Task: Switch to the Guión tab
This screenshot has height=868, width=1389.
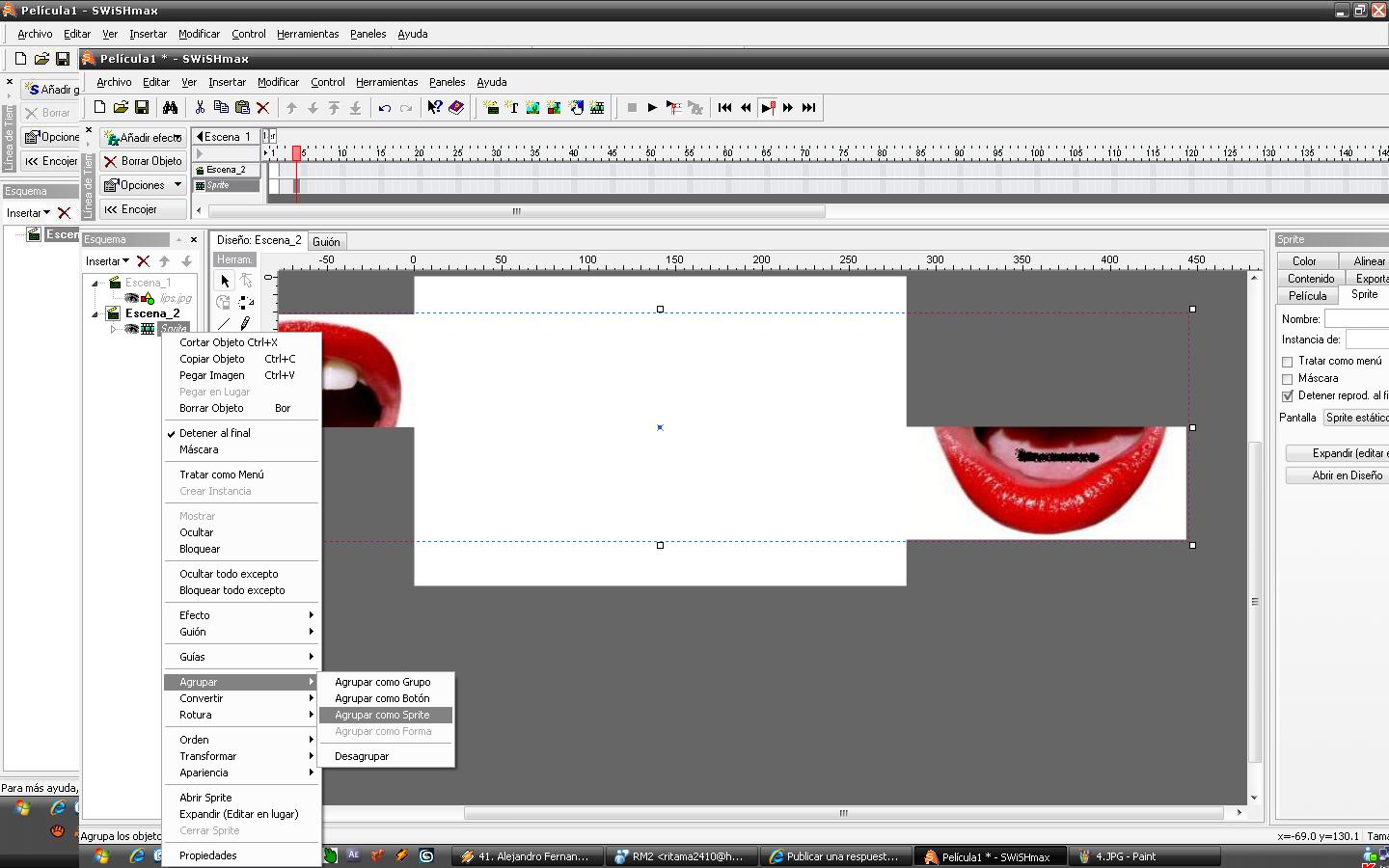Action: [x=326, y=241]
